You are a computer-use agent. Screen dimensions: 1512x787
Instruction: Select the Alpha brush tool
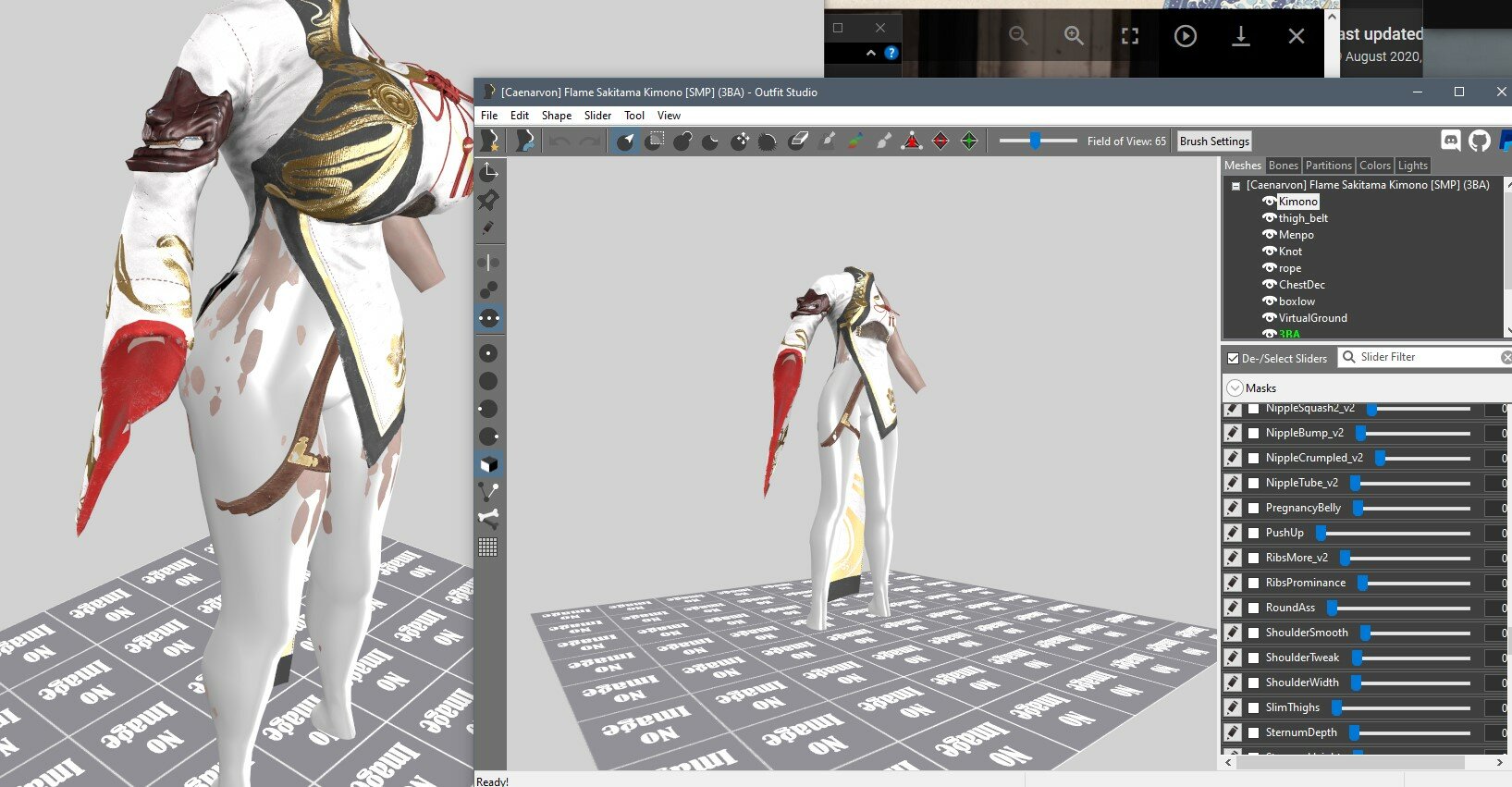pyautogui.click(x=884, y=141)
